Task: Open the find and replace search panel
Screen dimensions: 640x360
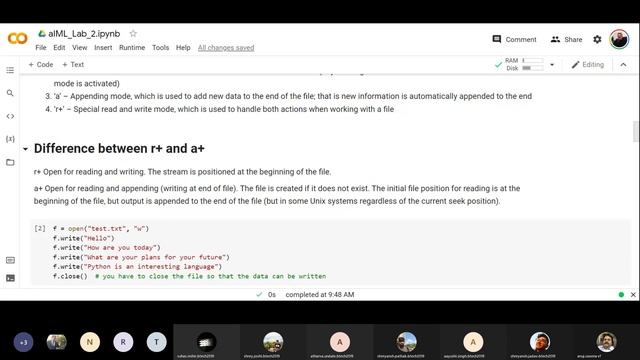Action: click(x=10, y=93)
